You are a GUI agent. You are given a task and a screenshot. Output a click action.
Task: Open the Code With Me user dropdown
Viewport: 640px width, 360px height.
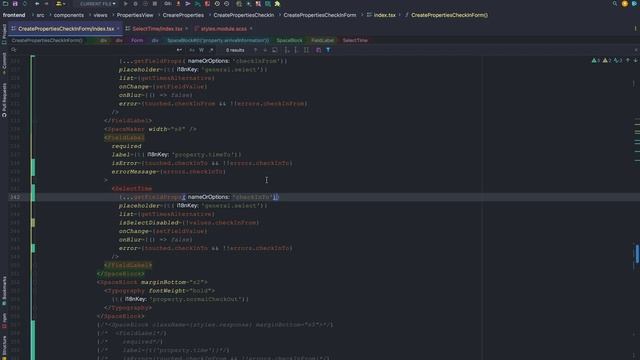tap(60, 4)
